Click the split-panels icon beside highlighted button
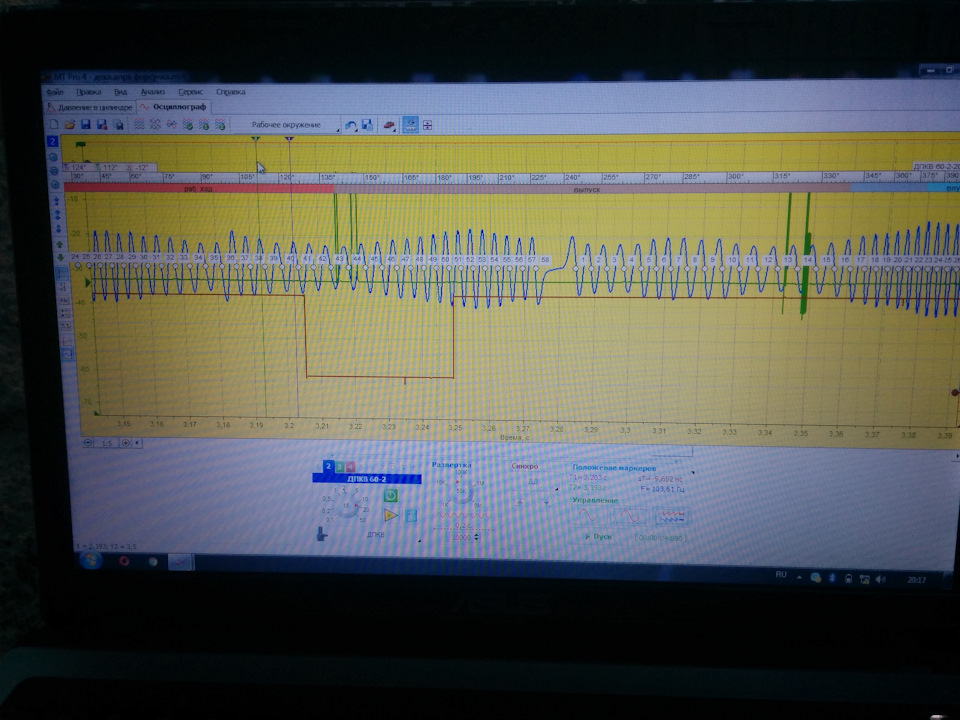 pyautogui.click(x=427, y=125)
